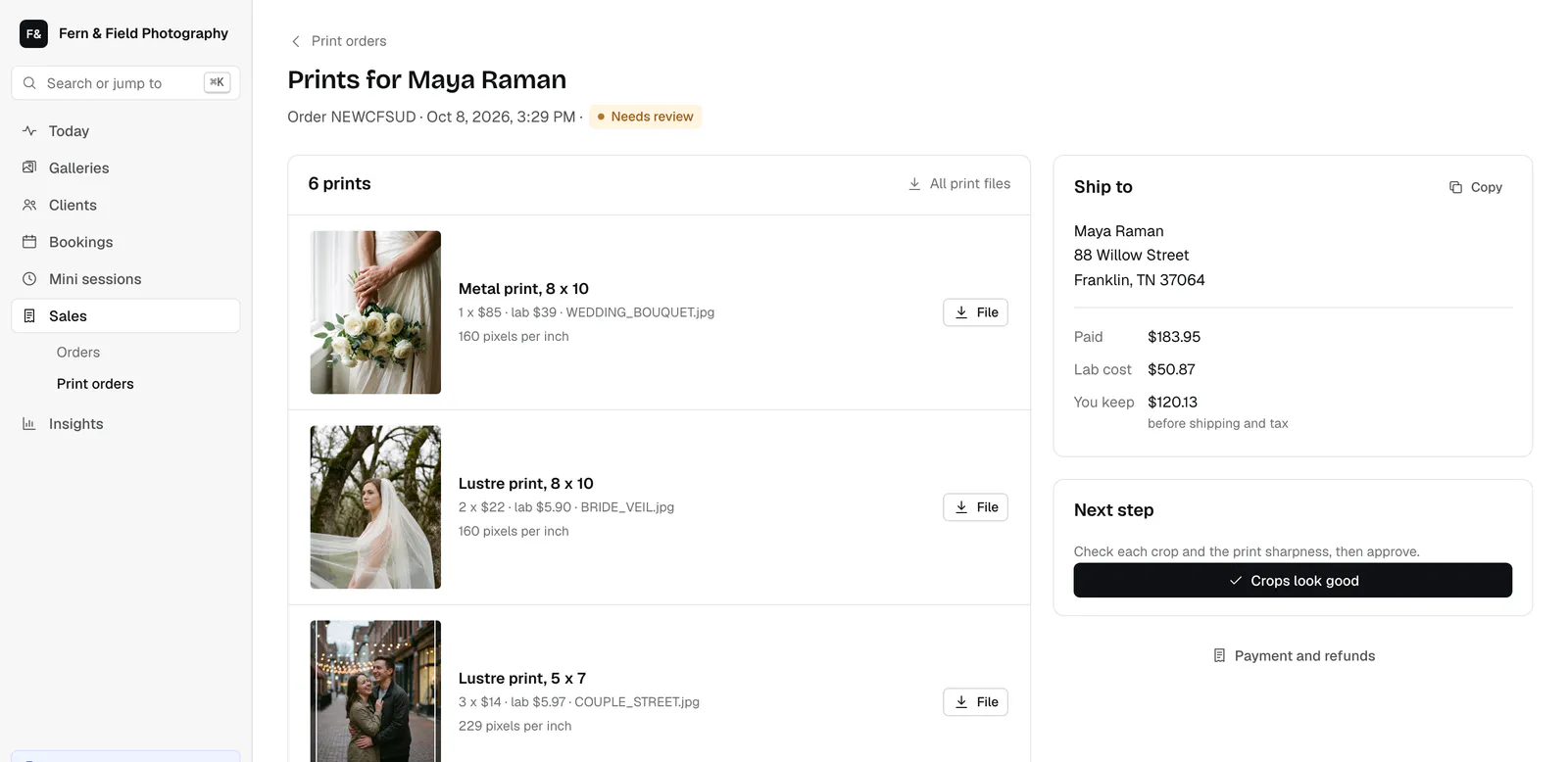Open the Bookings section

125,242
